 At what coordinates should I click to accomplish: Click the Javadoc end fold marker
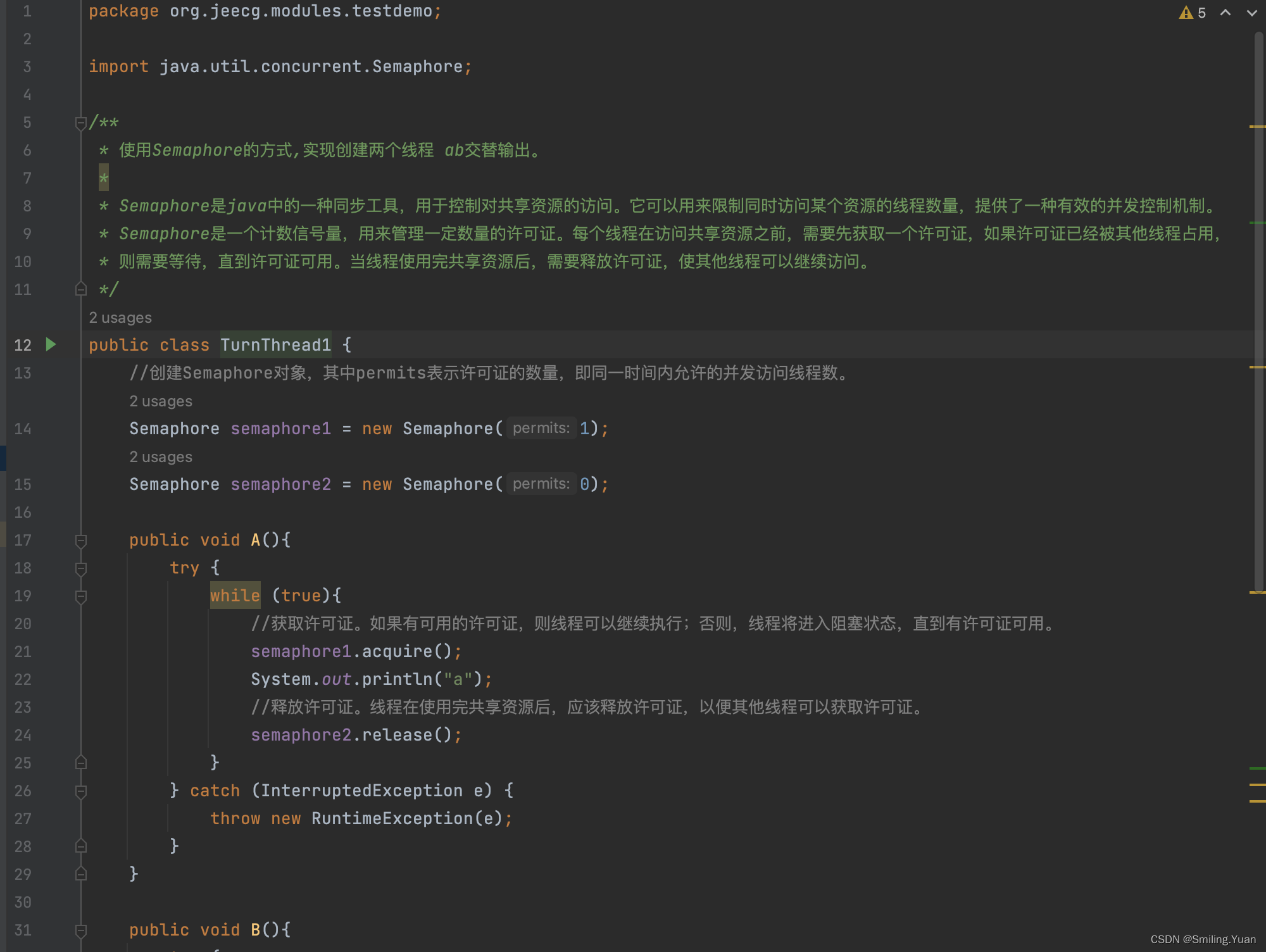click(x=80, y=290)
